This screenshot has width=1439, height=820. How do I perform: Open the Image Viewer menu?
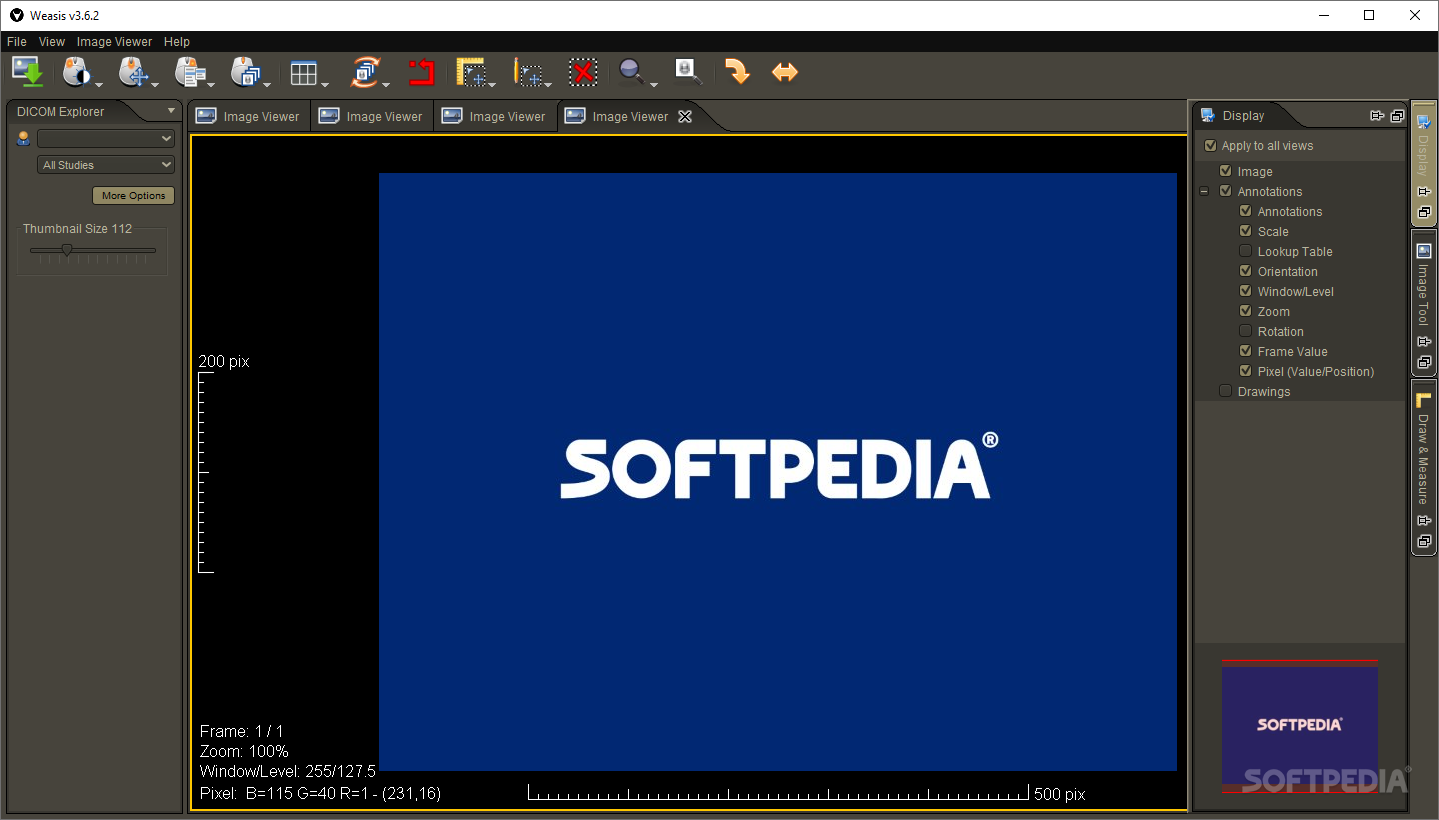pyautogui.click(x=115, y=42)
